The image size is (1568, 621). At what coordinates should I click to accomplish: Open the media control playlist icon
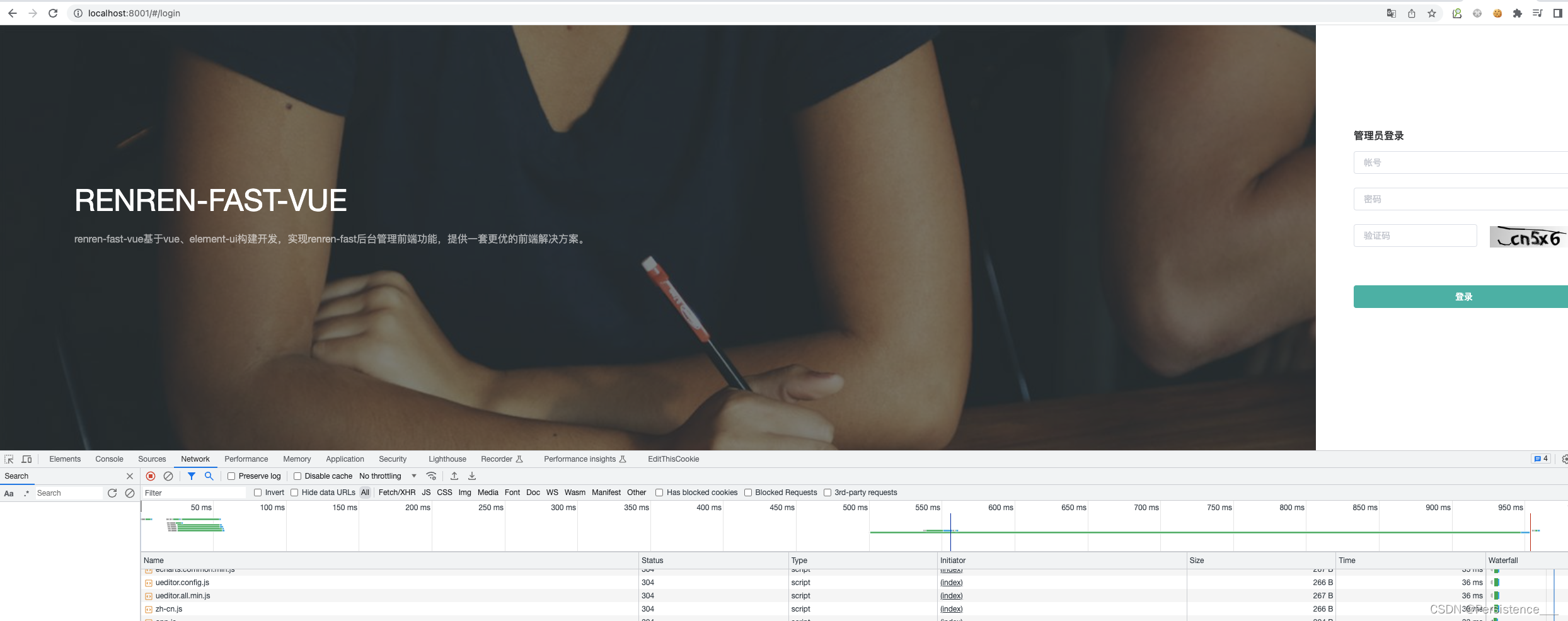pyautogui.click(x=1538, y=13)
